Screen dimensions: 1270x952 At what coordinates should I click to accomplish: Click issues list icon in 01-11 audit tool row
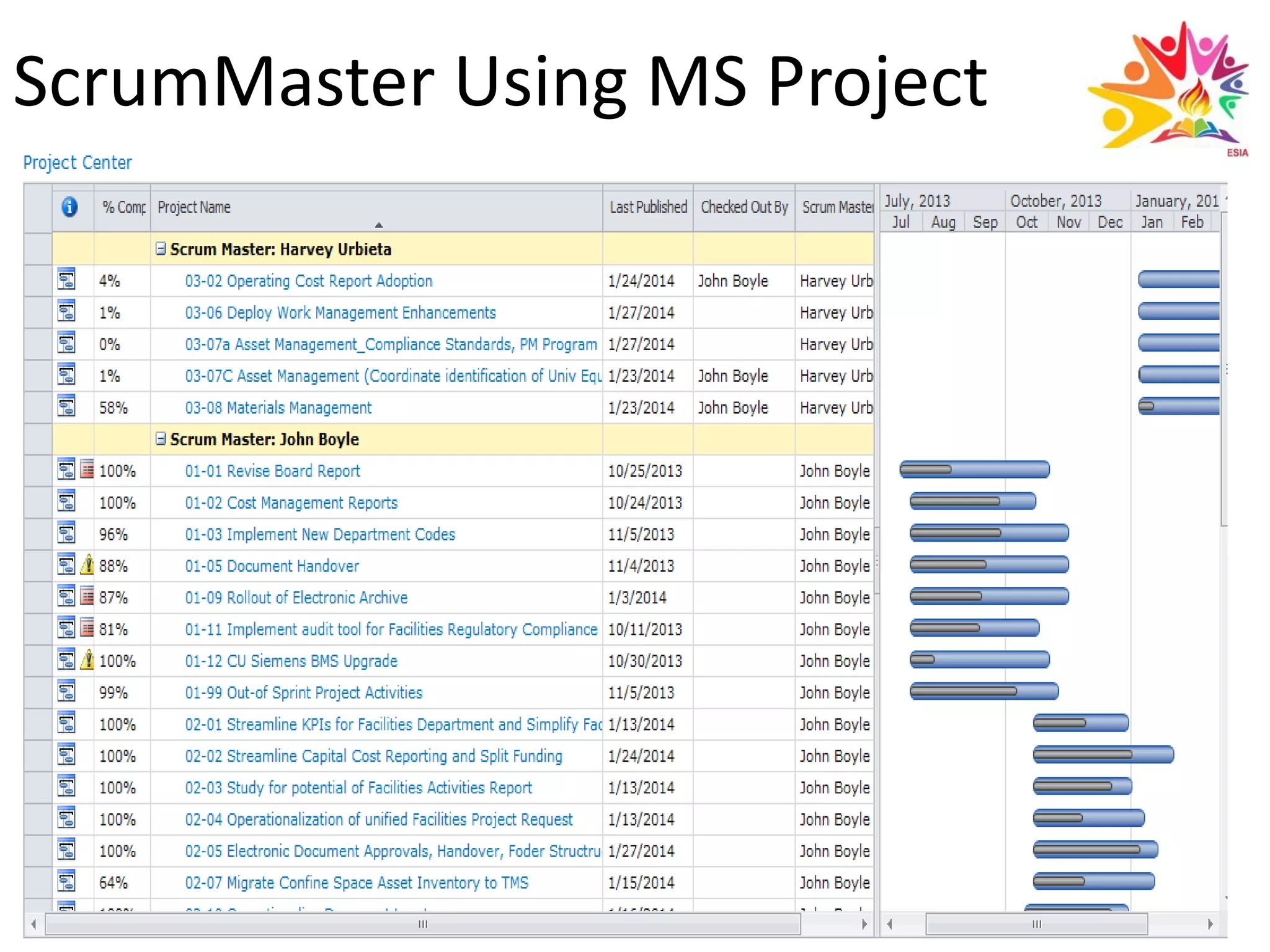click(87, 628)
